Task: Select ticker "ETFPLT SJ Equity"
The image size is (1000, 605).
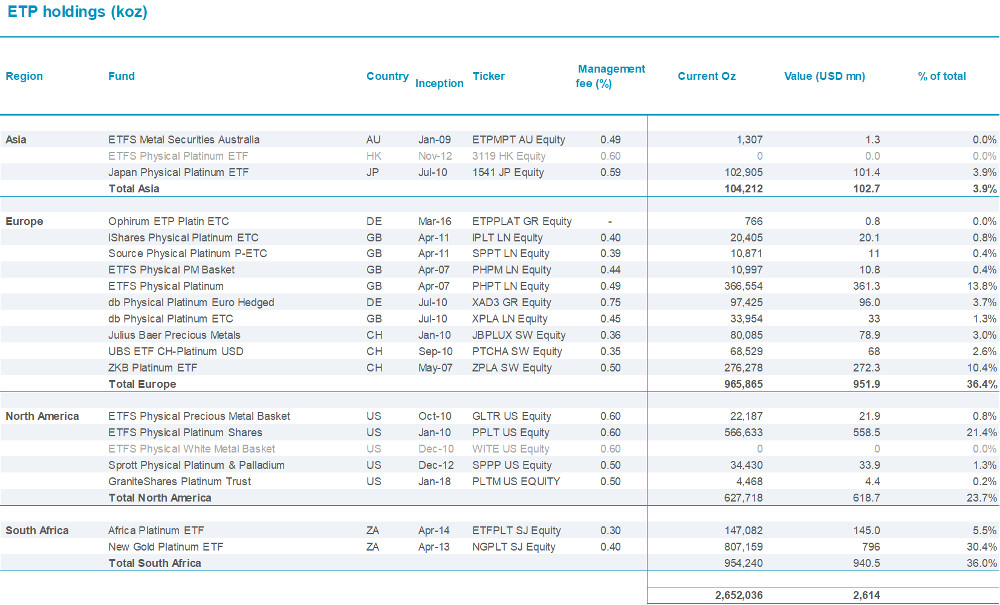Action: tap(517, 531)
